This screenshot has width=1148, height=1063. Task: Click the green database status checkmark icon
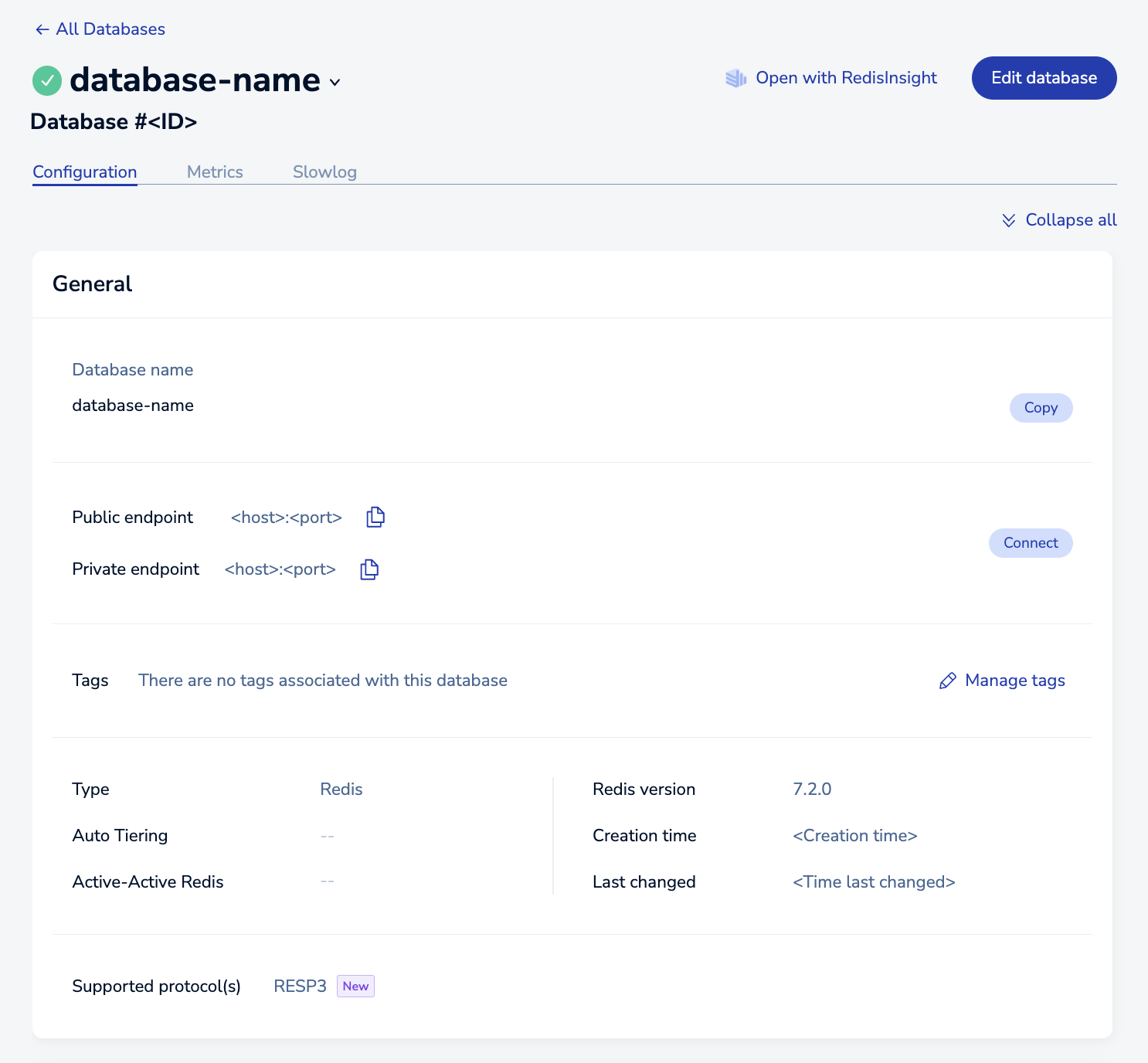pos(47,80)
